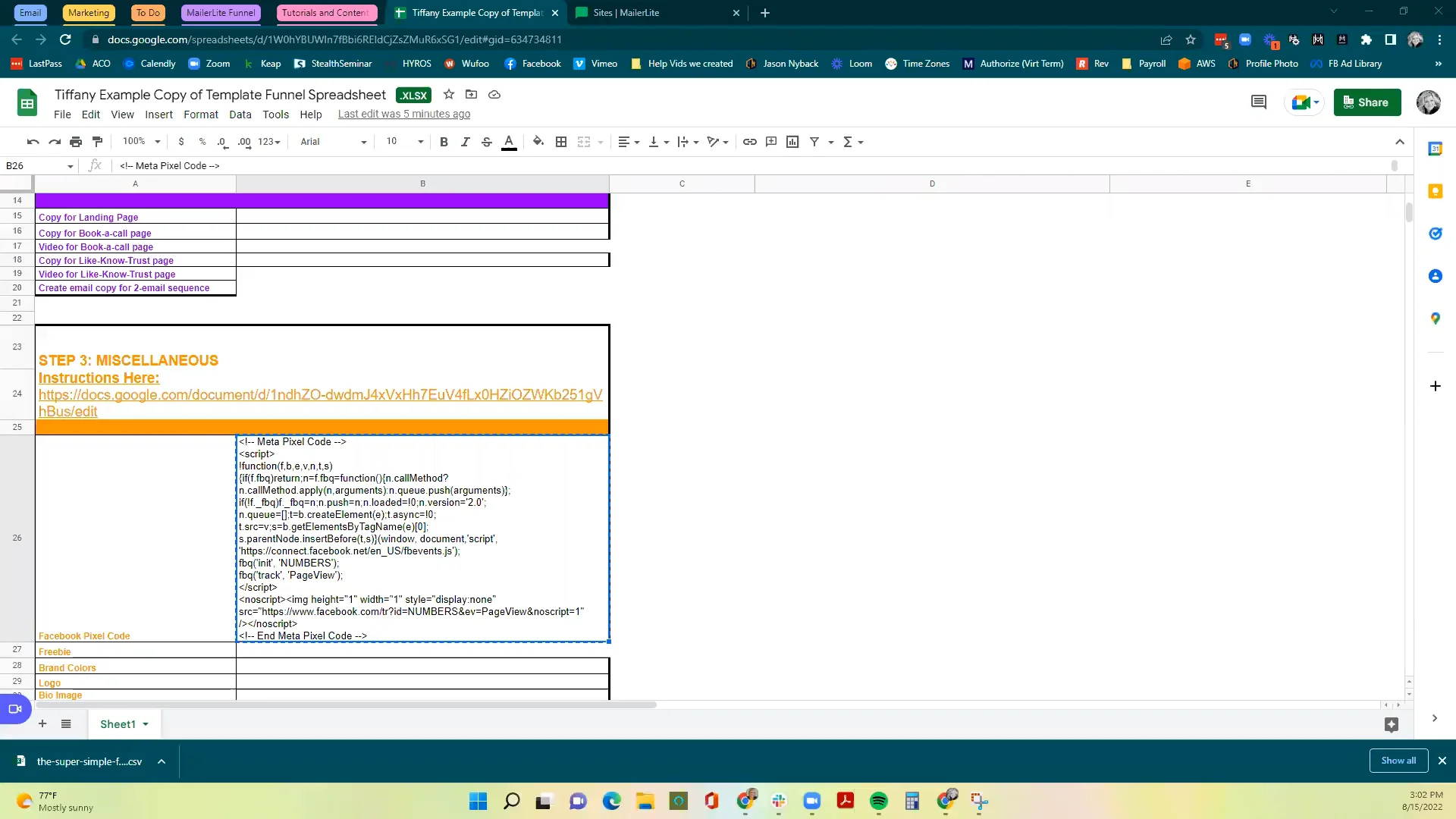Open the zoom level dropdown
The width and height of the screenshot is (1456, 819).
pyautogui.click(x=142, y=142)
